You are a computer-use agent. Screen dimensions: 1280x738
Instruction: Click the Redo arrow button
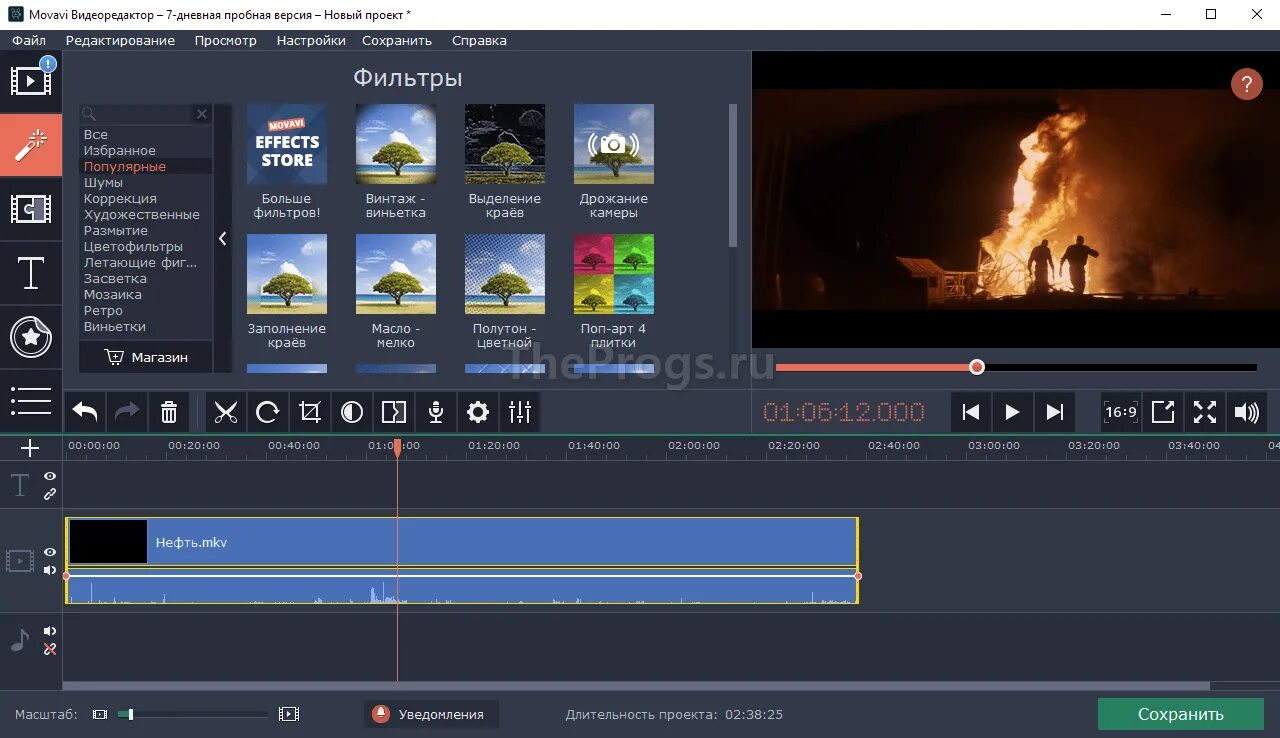127,412
